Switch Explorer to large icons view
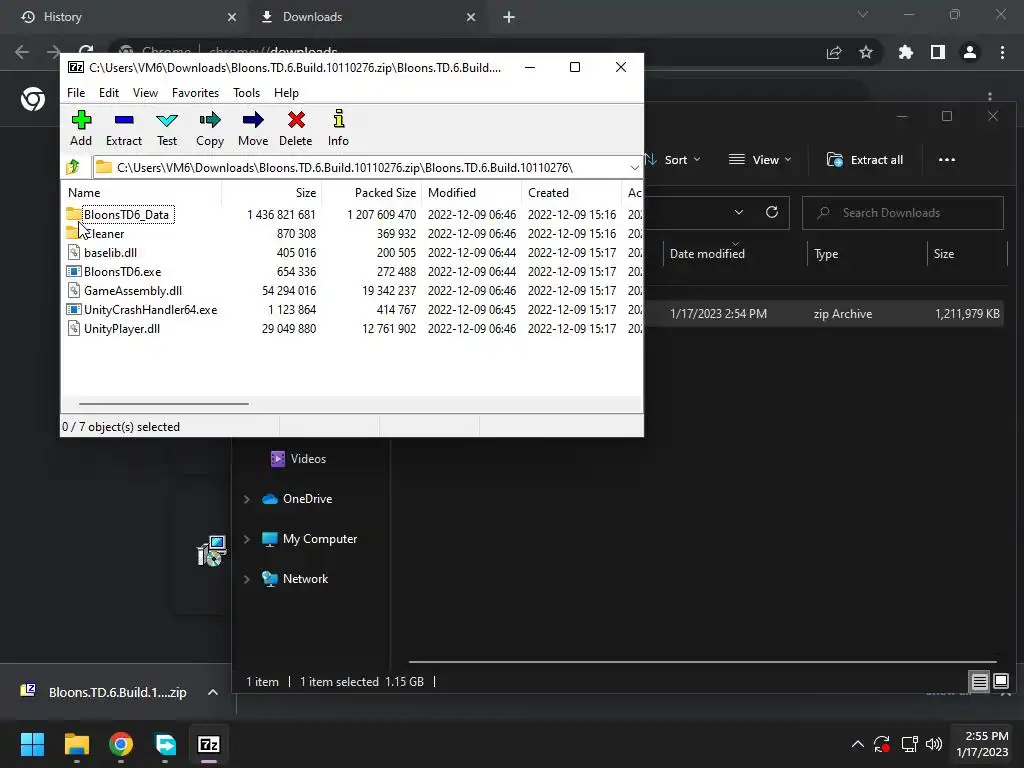 tap(1000, 682)
